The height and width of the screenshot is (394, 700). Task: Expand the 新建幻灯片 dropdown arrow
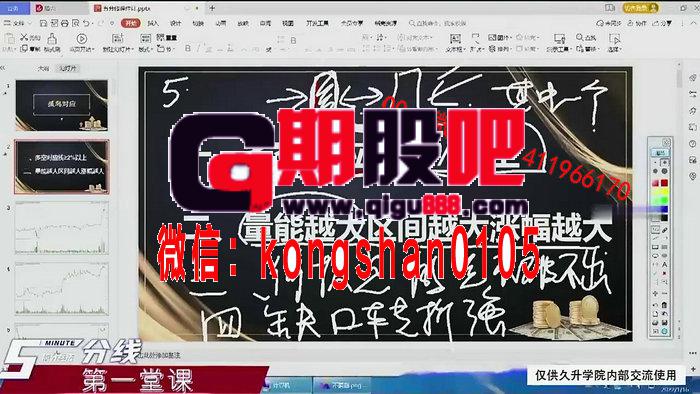point(132,49)
